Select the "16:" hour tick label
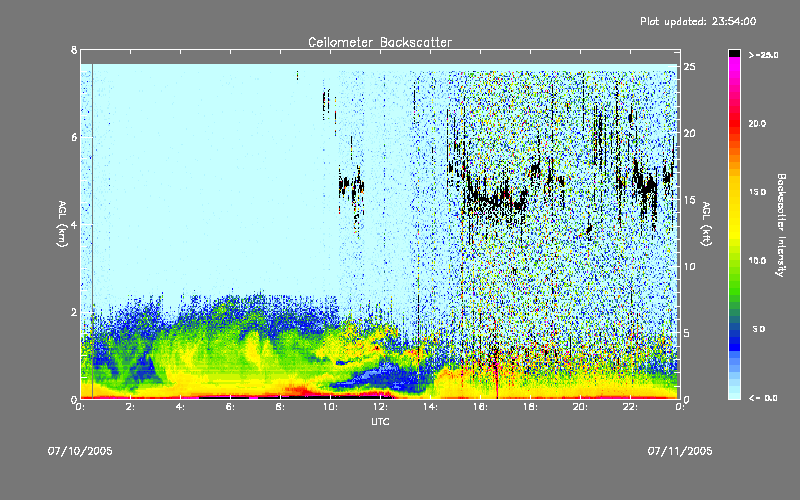The image size is (800, 500). 480,407
